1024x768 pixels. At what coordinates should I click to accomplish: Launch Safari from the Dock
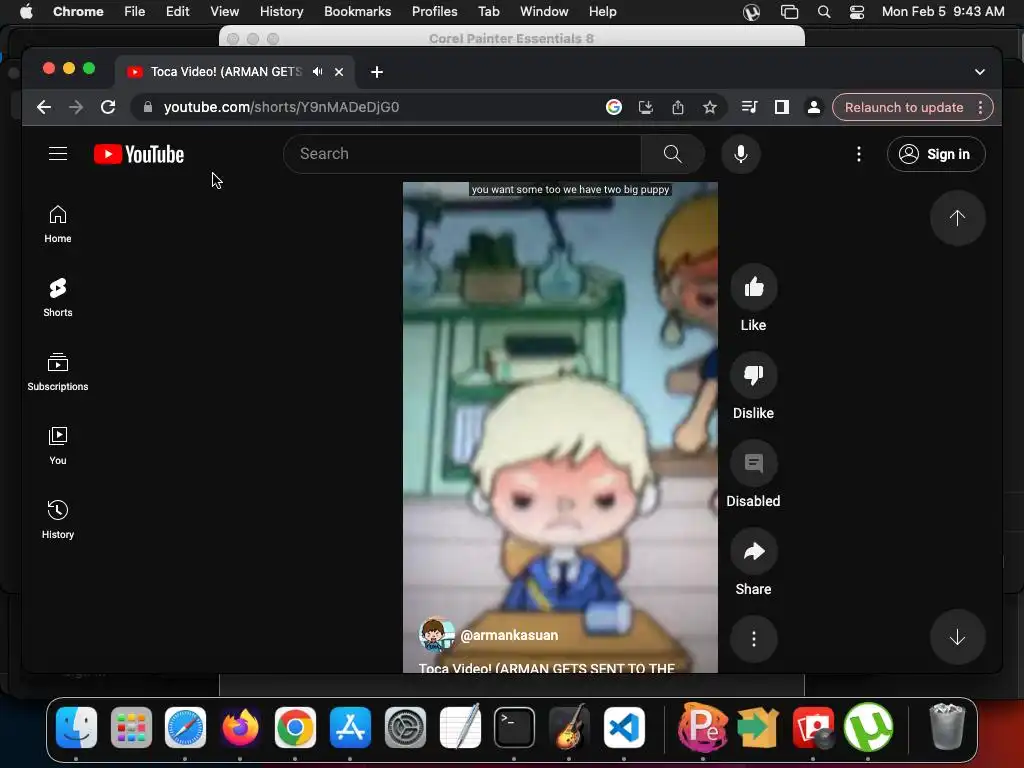tap(185, 728)
